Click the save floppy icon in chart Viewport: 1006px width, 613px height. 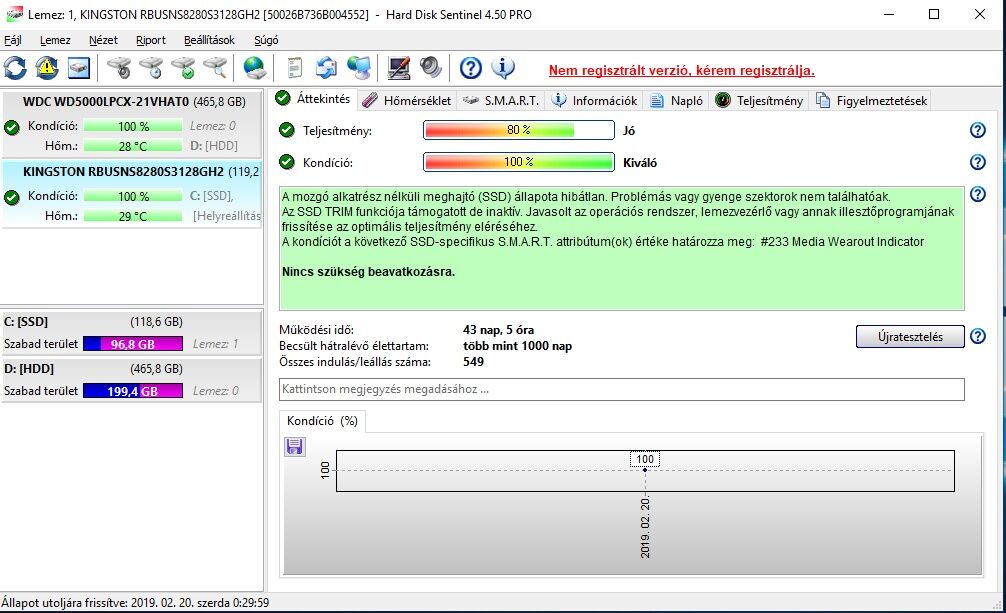point(294,447)
